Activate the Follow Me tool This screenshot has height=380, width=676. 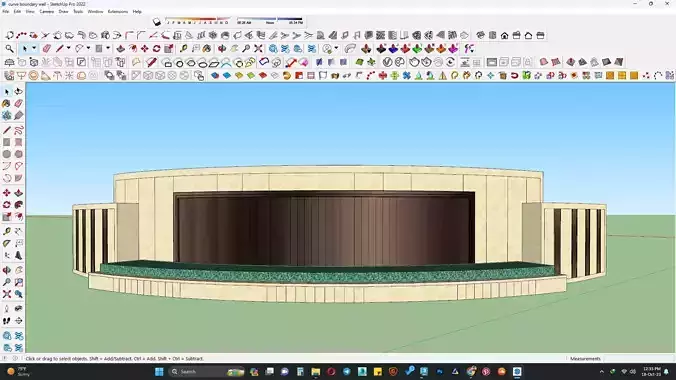19,205
